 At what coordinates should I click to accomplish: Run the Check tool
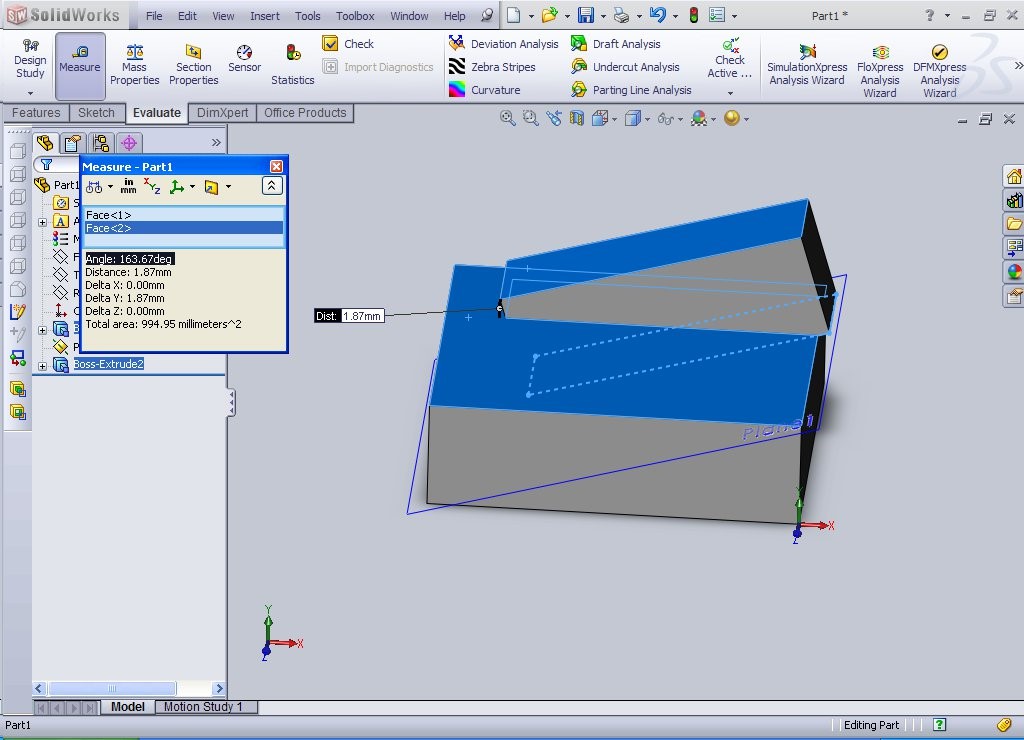pos(348,44)
